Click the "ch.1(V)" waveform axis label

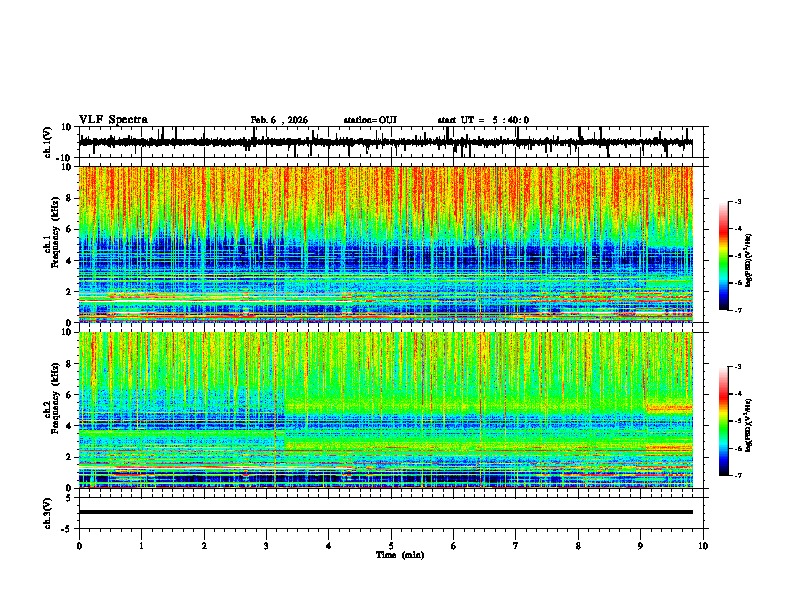(48, 142)
